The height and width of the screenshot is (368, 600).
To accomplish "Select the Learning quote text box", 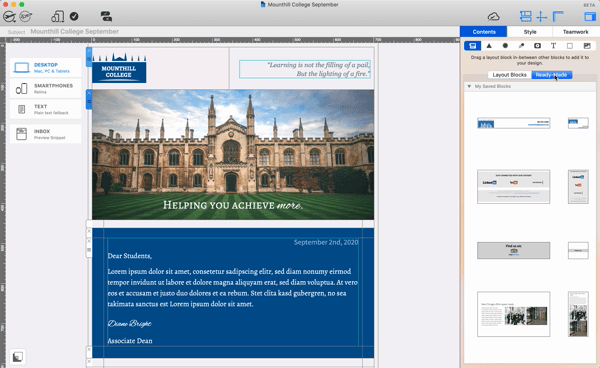I will click(305, 69).
